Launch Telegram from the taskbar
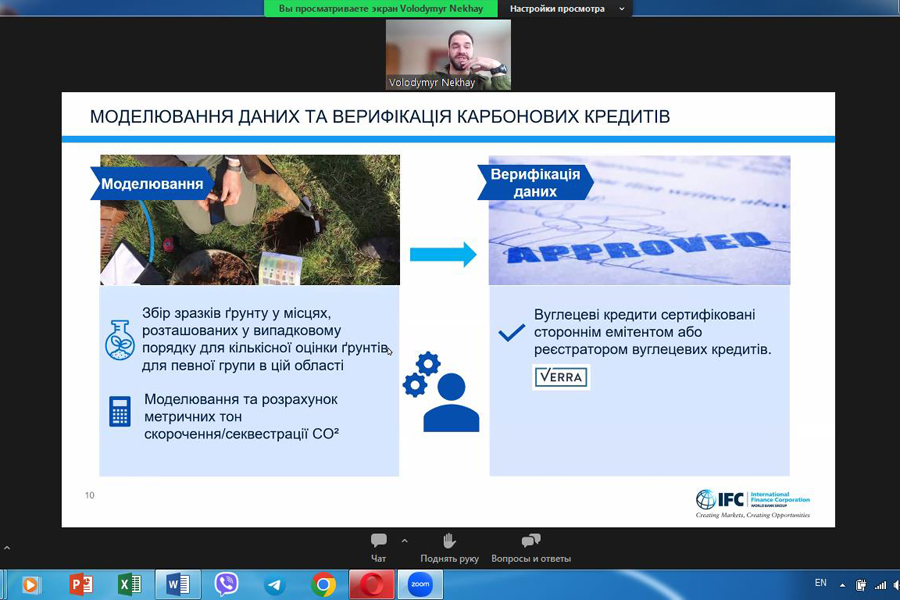This screenshot has height=600, width=900. [x=275, y=584]
